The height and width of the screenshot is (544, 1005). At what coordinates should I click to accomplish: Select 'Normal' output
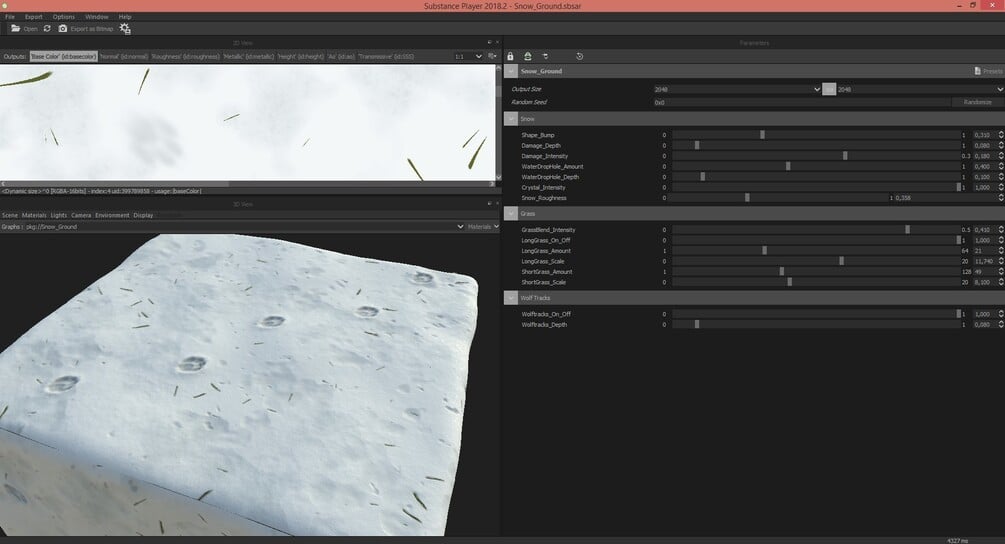pyautogui.click(x=124, y=56)
